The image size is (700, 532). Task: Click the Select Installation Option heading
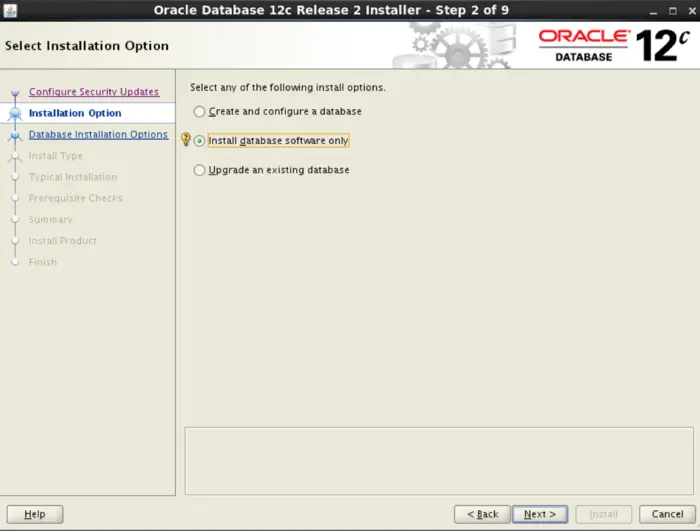pos(87,46)
